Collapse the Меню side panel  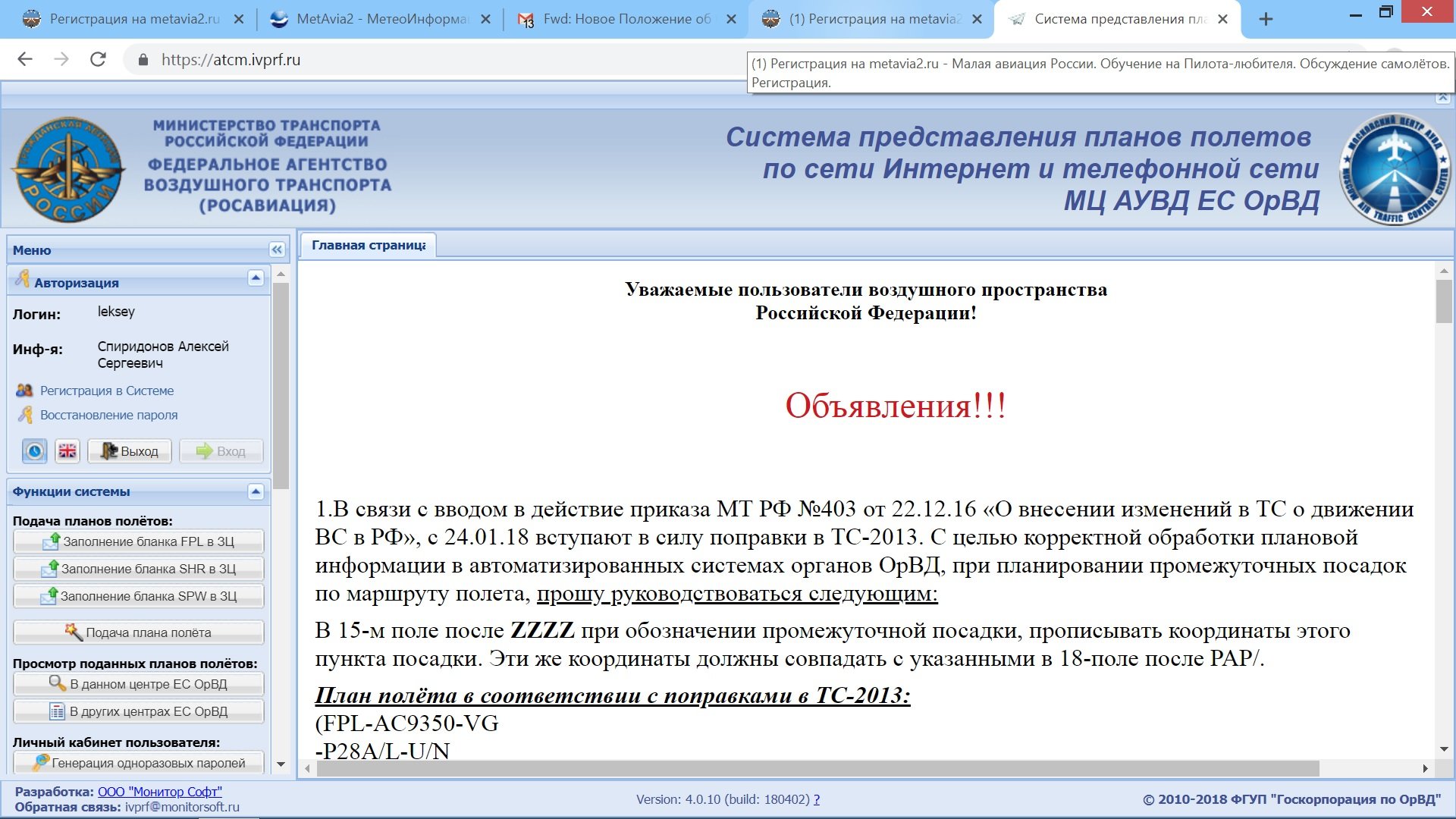click(277, 249)
